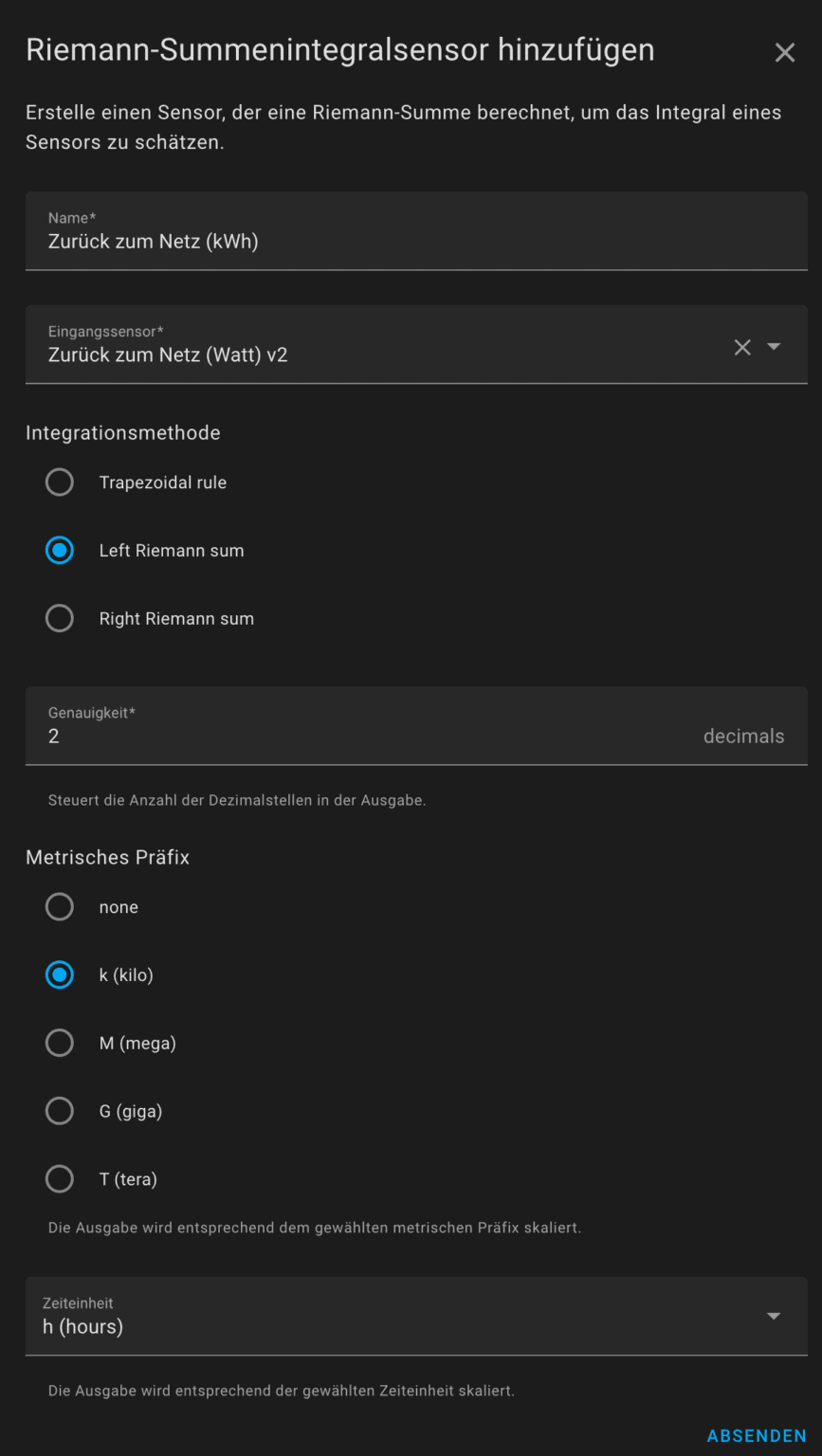Screen dimensions: 822x1456
Task: Choose the T (tera) prefix
Action: click(x=59, y=1178)
